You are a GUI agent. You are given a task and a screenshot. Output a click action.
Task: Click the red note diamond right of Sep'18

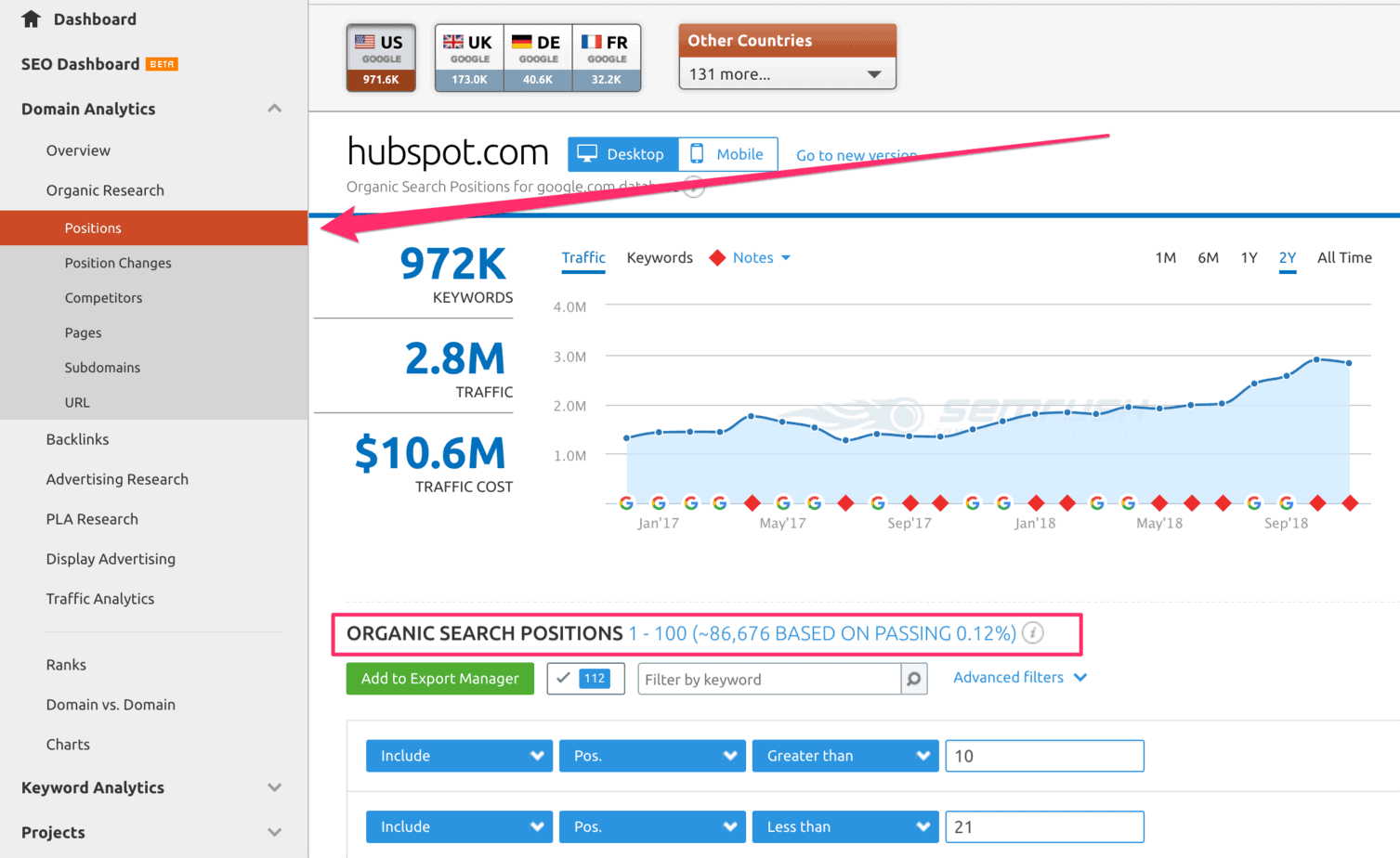(x=1317, y=502)
